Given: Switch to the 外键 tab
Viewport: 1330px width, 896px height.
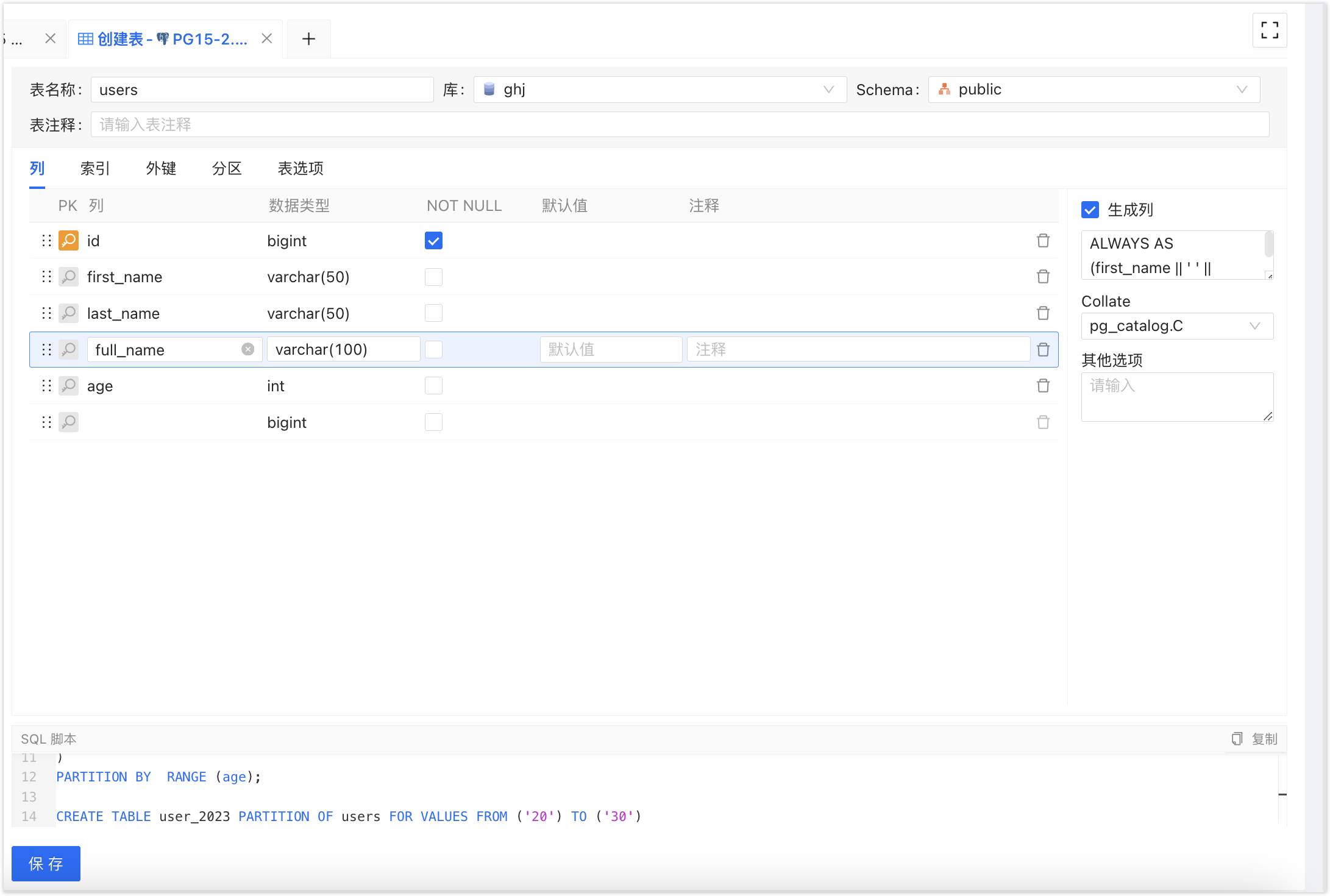Looking at the screenshot, I should (x=161, y=168).
